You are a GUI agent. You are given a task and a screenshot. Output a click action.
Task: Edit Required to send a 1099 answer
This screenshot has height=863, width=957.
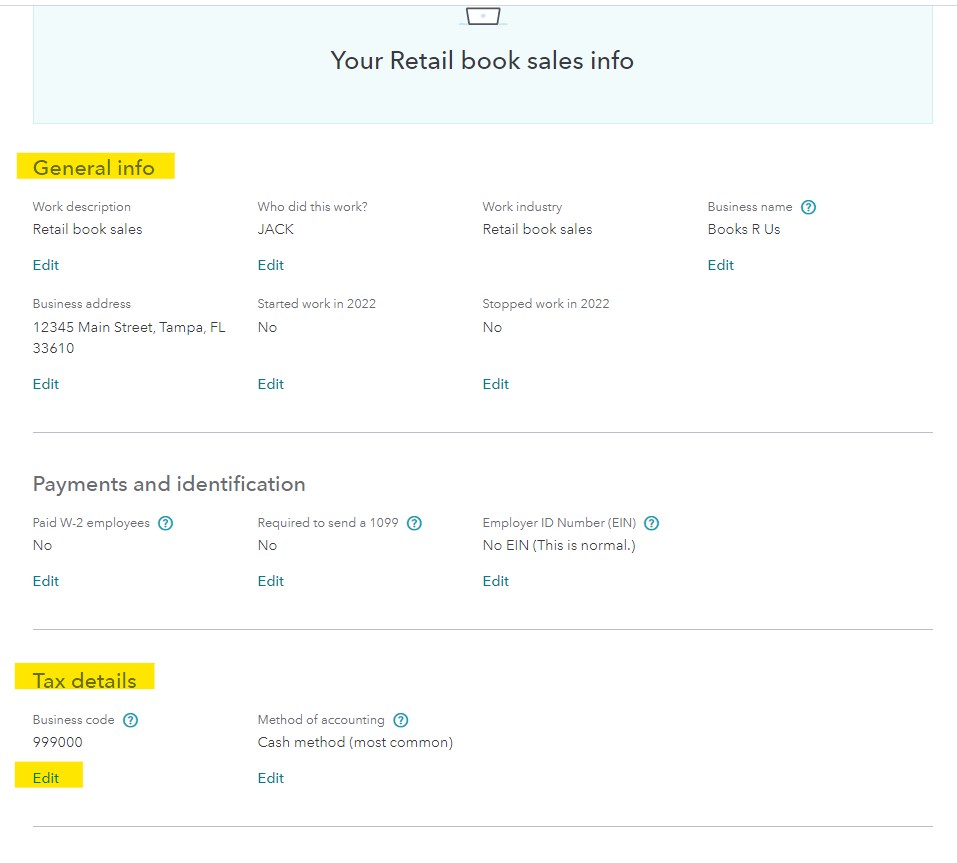tap(270, 581)
